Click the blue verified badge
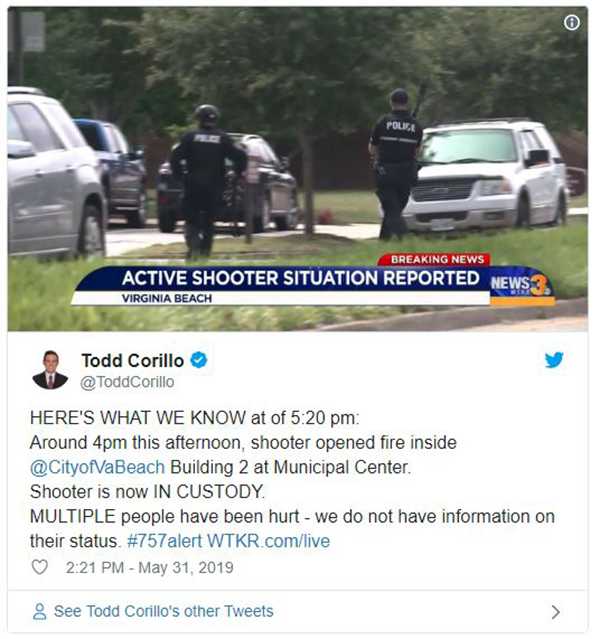Screen dimensions: 600x639 199,360
